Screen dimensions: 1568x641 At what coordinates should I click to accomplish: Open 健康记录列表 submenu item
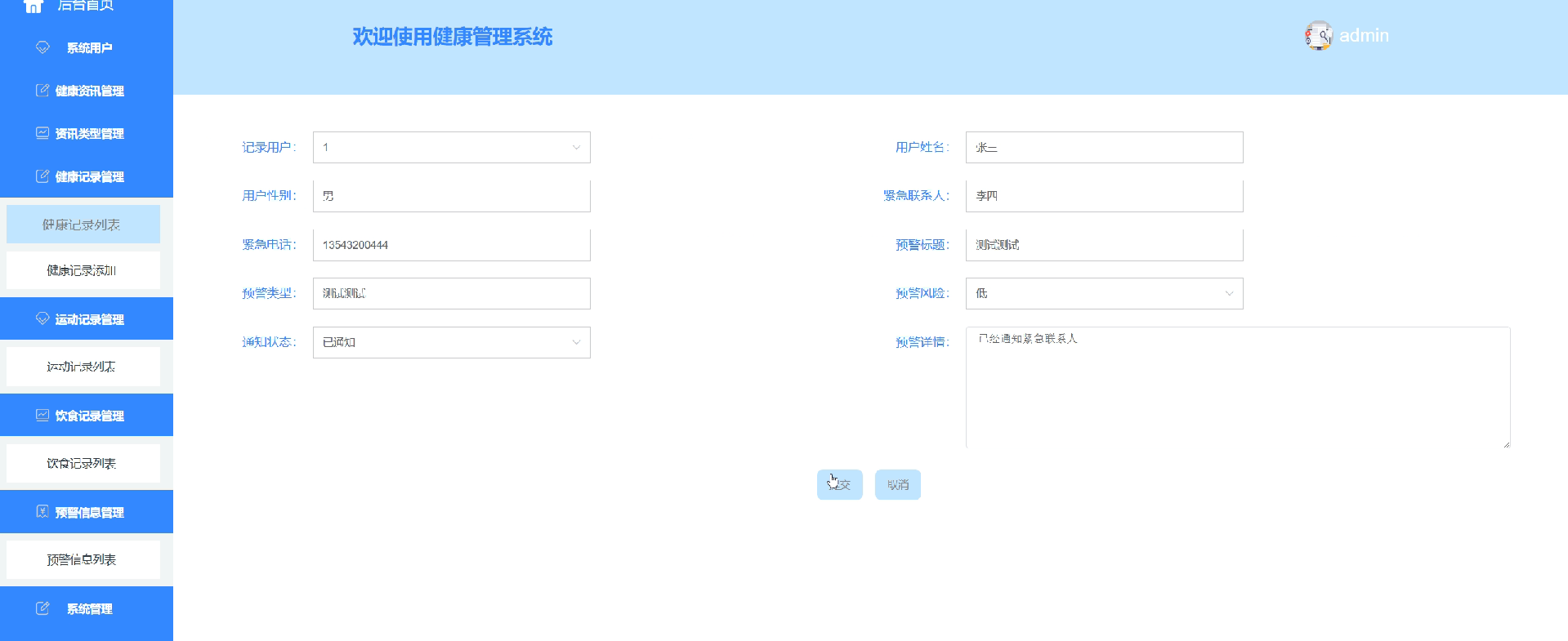pyautogui.click(x=83, y=225)
